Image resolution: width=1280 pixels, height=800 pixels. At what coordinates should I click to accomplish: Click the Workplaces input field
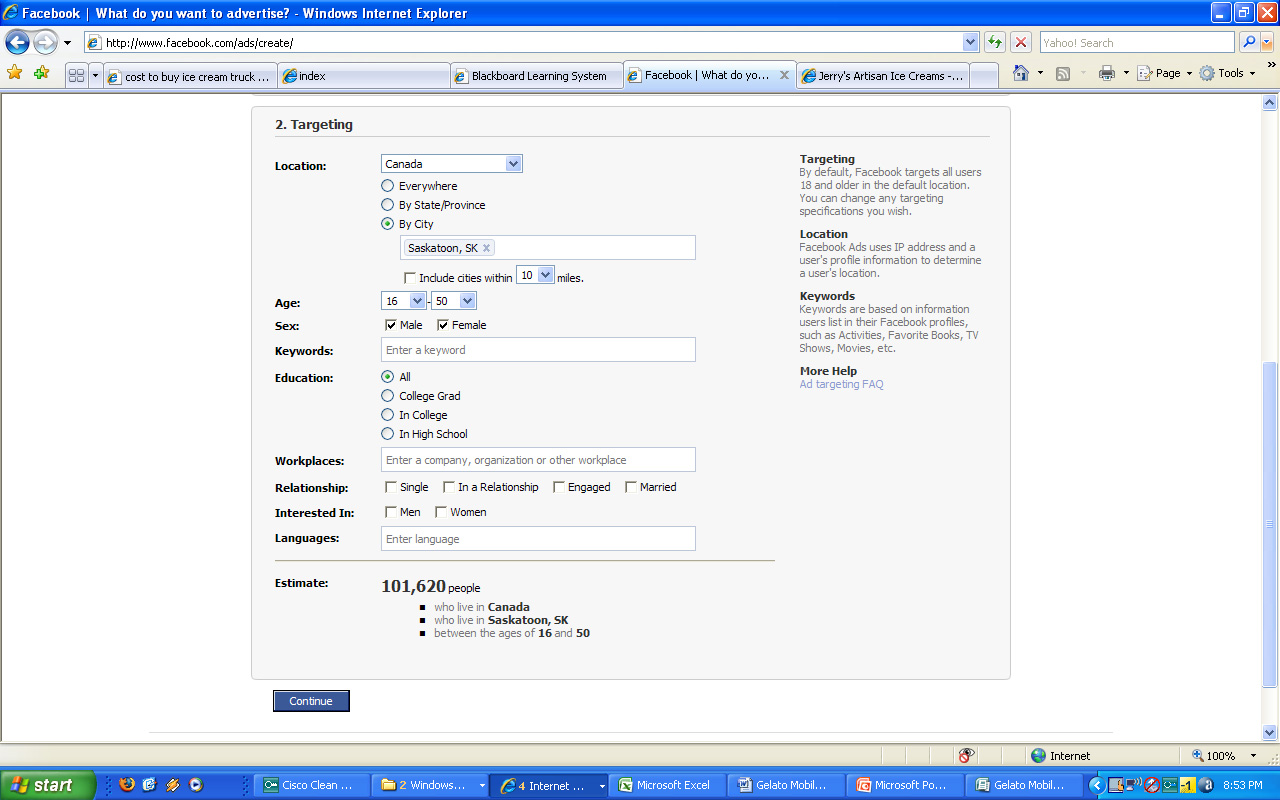538,460
